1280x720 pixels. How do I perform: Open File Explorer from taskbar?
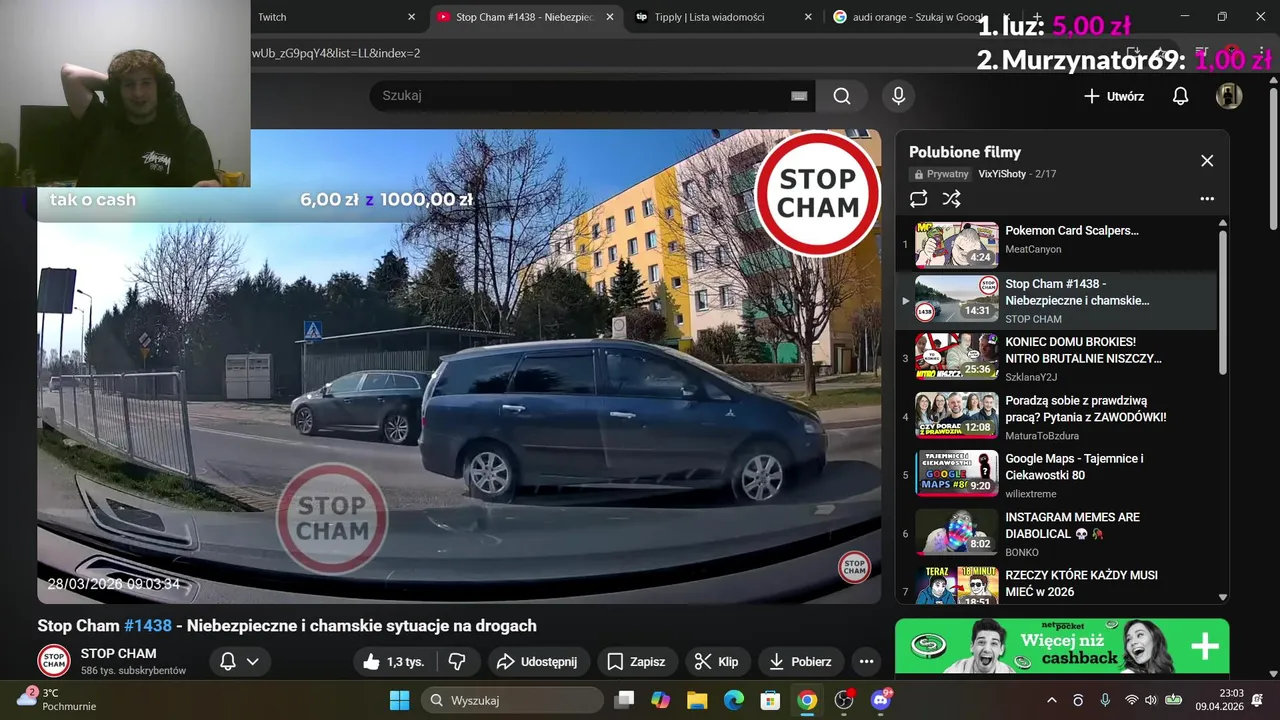(697, 700)
